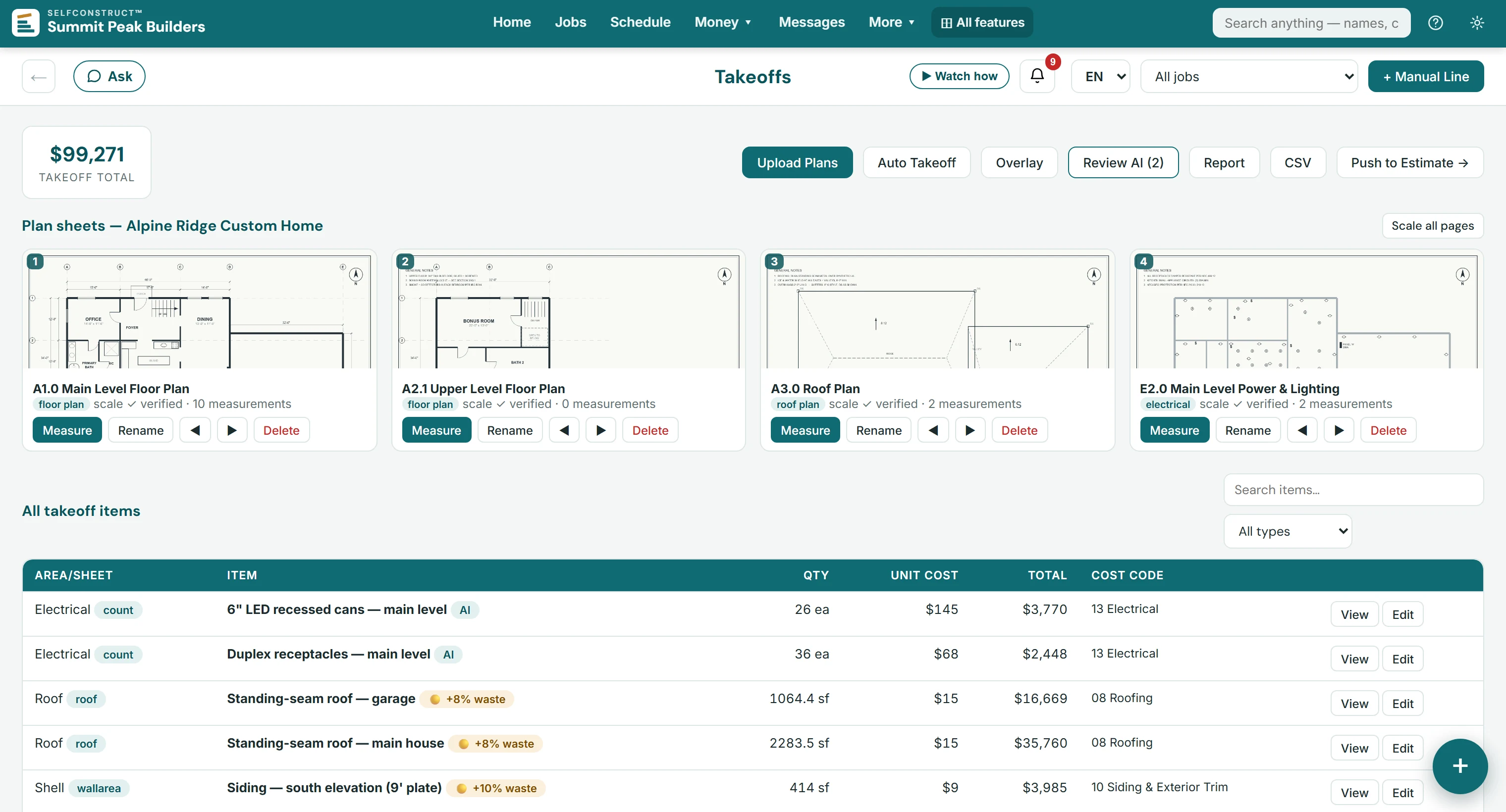Screen dimensions: 1506x812
Task: Open the EN language selector
Action: click(1100, 77)
